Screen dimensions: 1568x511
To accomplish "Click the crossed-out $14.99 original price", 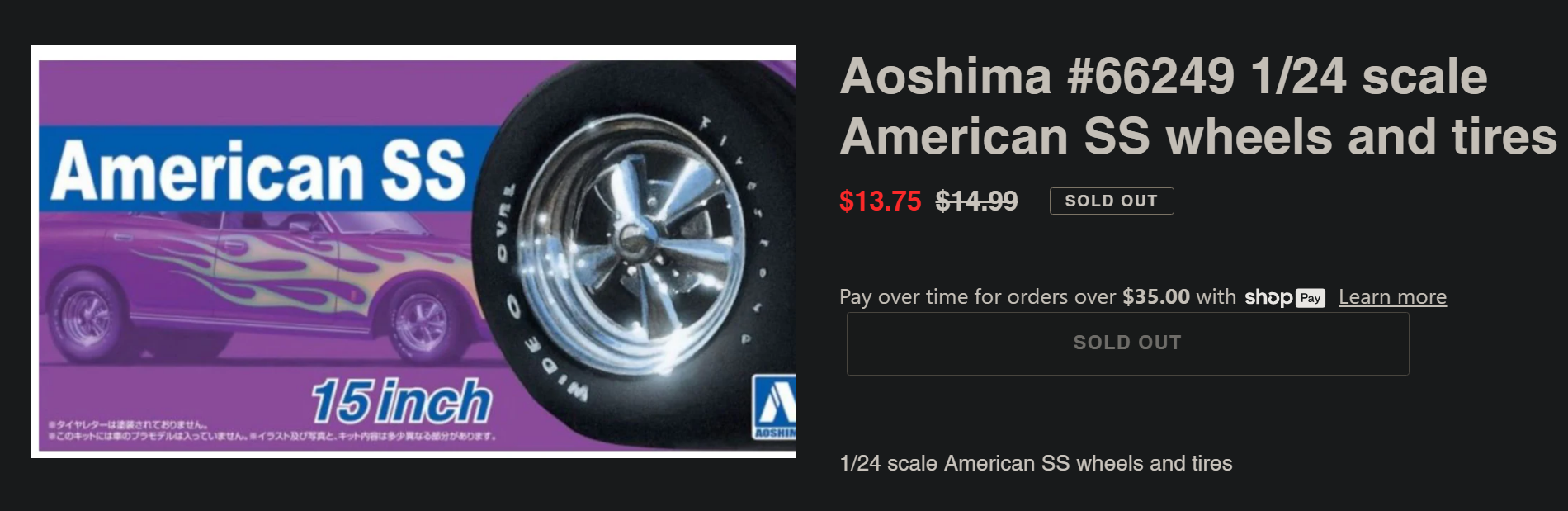I will point(976,201).
